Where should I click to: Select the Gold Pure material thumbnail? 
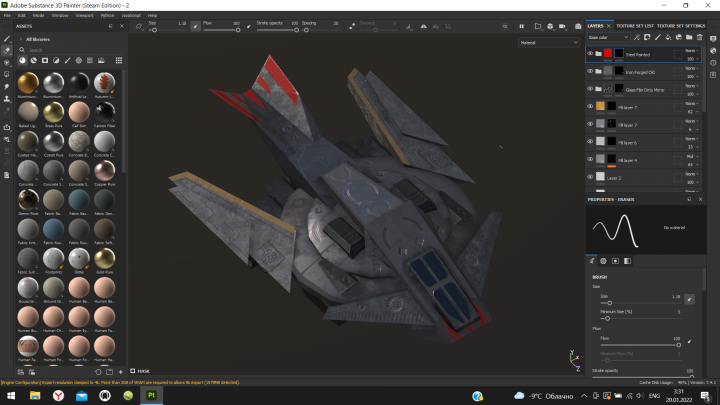pos(105,259)
